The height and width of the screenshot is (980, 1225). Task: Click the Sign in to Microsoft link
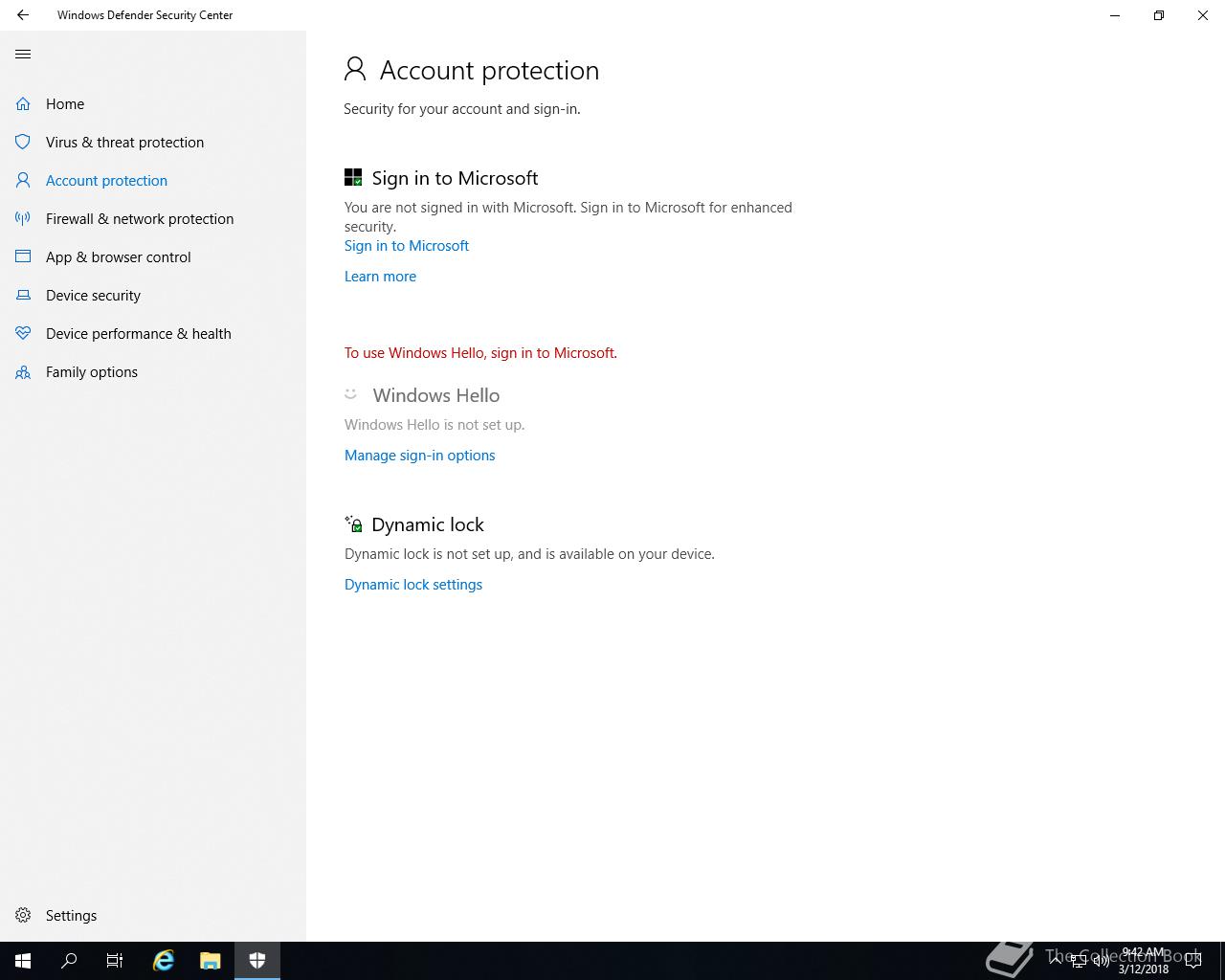(407, 246)
